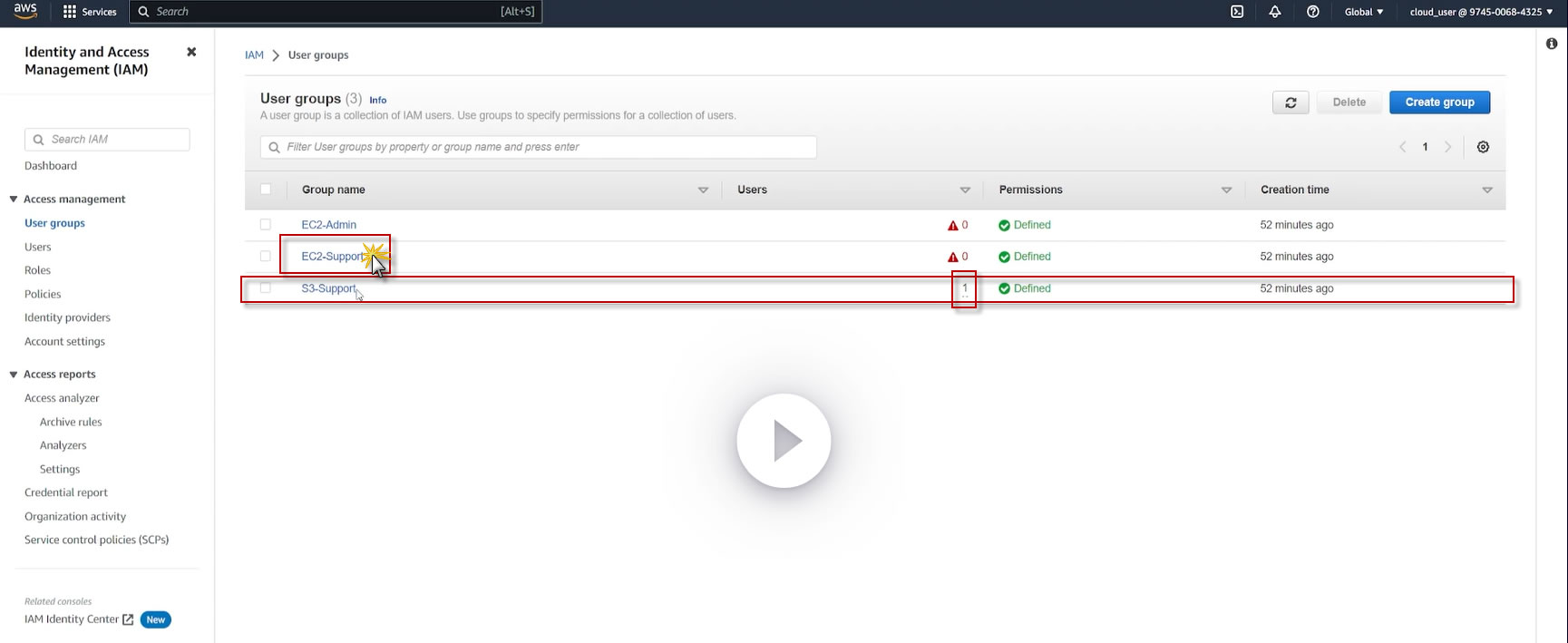Collapse the Access reports section
Viewport: 1568px width, 643px height.
14,375
